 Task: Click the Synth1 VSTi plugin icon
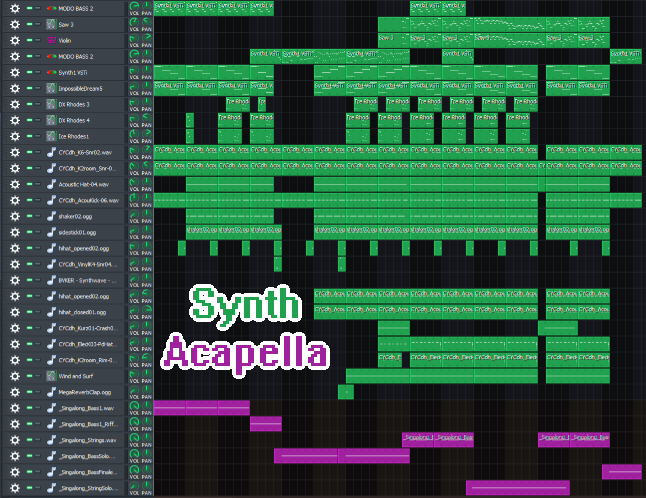point(51,72)
